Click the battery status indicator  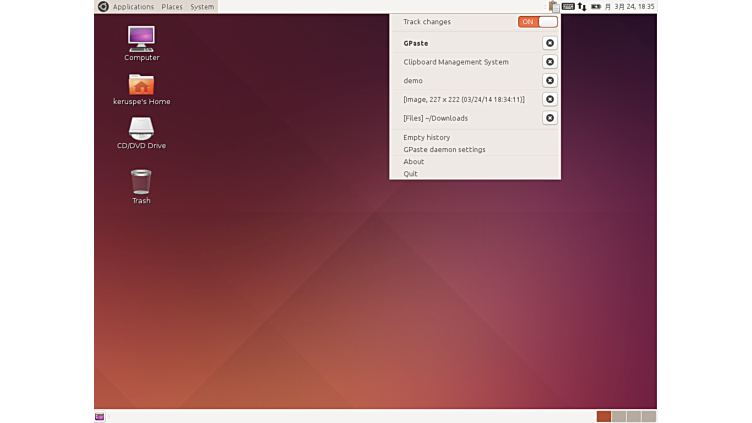click(596, 7)
